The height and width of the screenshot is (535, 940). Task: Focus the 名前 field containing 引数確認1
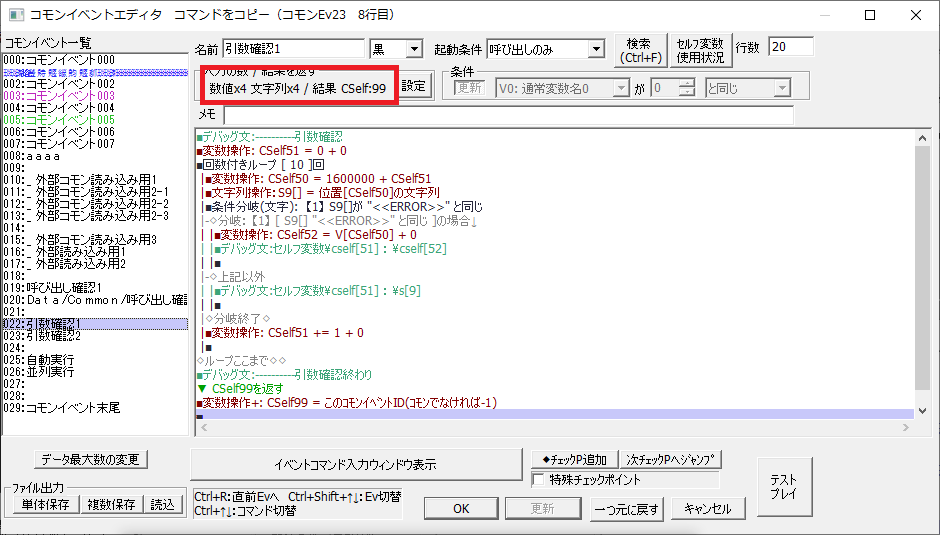point(293,49)
